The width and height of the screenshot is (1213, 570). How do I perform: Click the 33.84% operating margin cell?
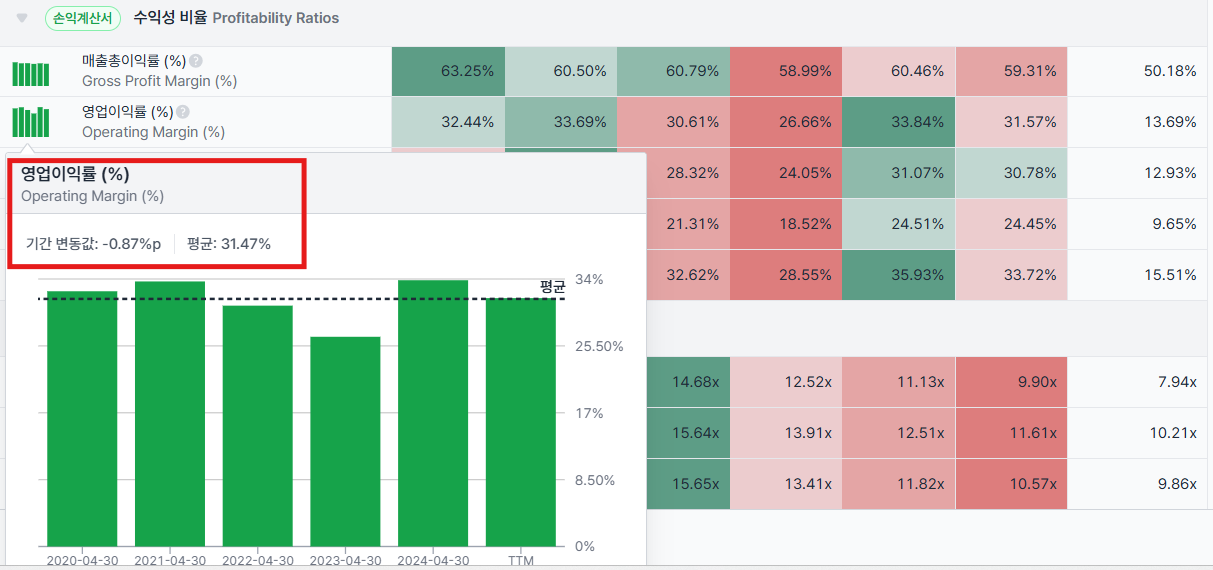point(898,122)
